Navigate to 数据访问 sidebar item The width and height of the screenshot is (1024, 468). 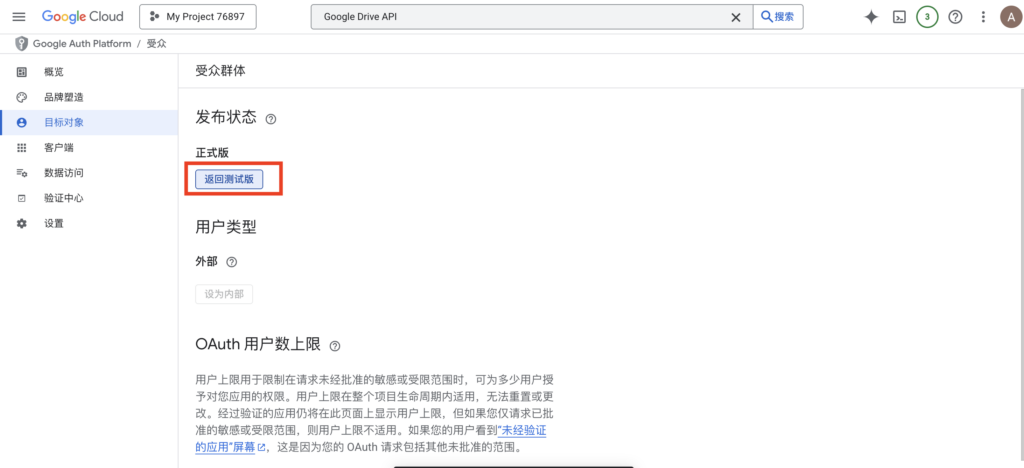(63, 173)
